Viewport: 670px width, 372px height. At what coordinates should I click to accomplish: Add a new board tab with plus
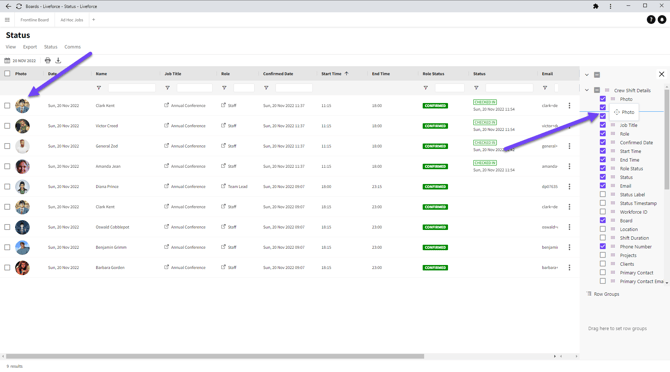click(94, 20)
